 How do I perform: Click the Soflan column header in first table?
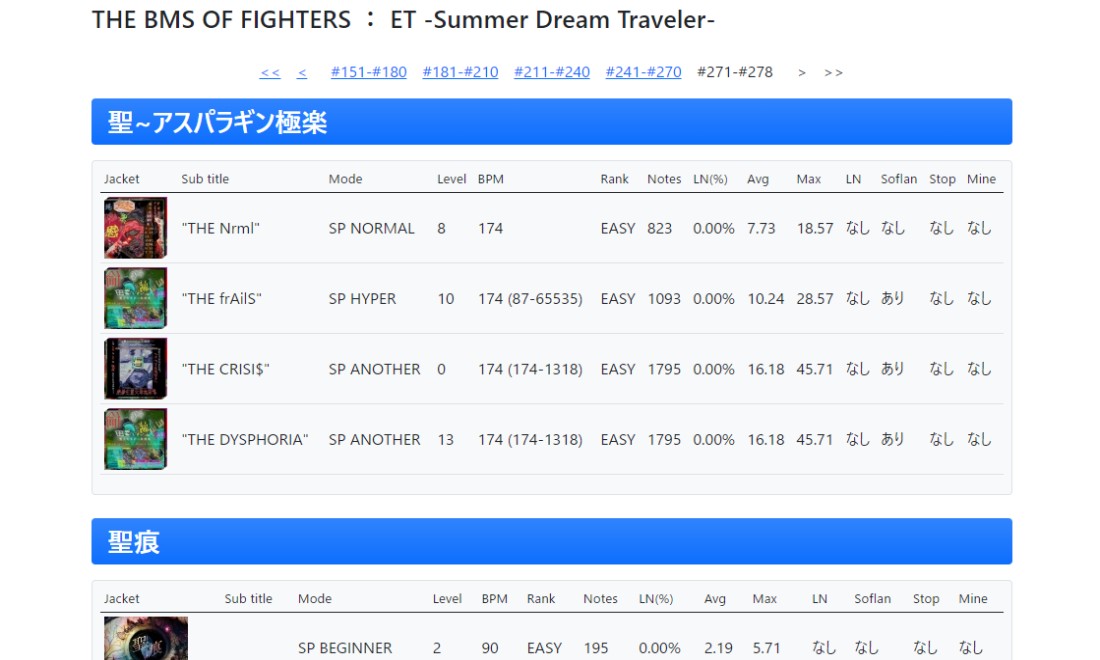(x=899, y=179)
